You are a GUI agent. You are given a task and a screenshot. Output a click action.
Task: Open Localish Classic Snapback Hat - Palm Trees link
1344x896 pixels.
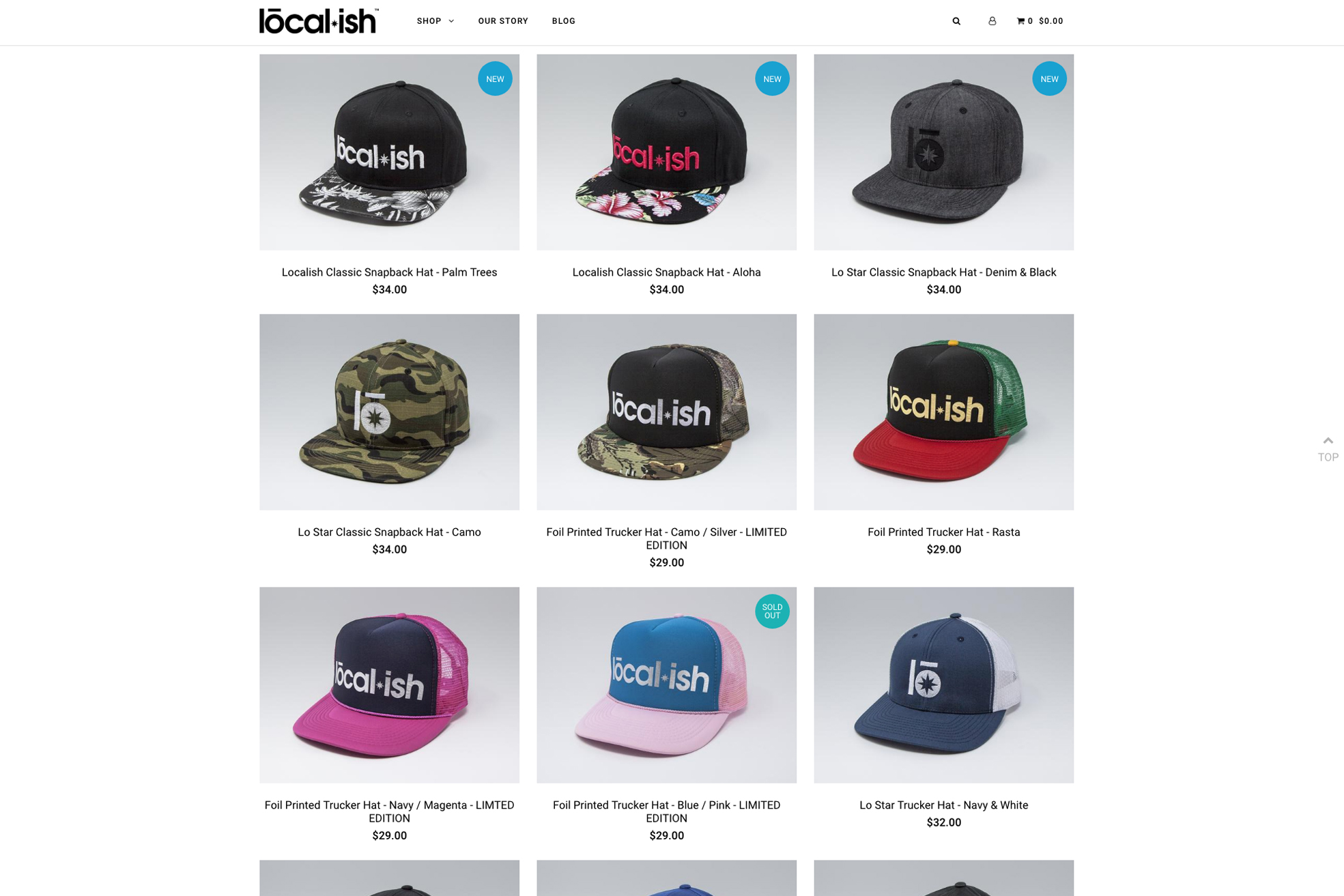389,272
